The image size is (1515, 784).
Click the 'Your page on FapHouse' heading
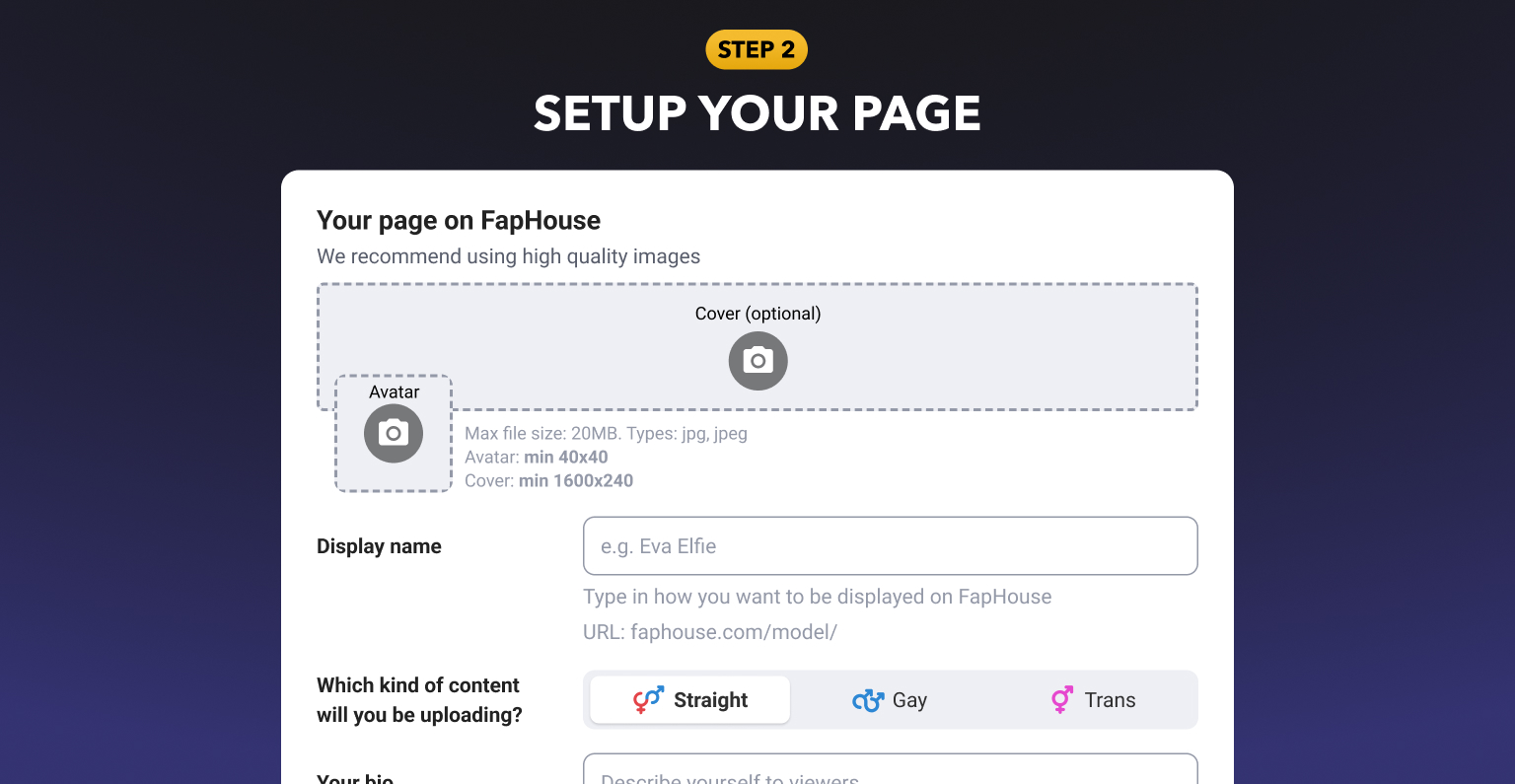coord(459,221)
